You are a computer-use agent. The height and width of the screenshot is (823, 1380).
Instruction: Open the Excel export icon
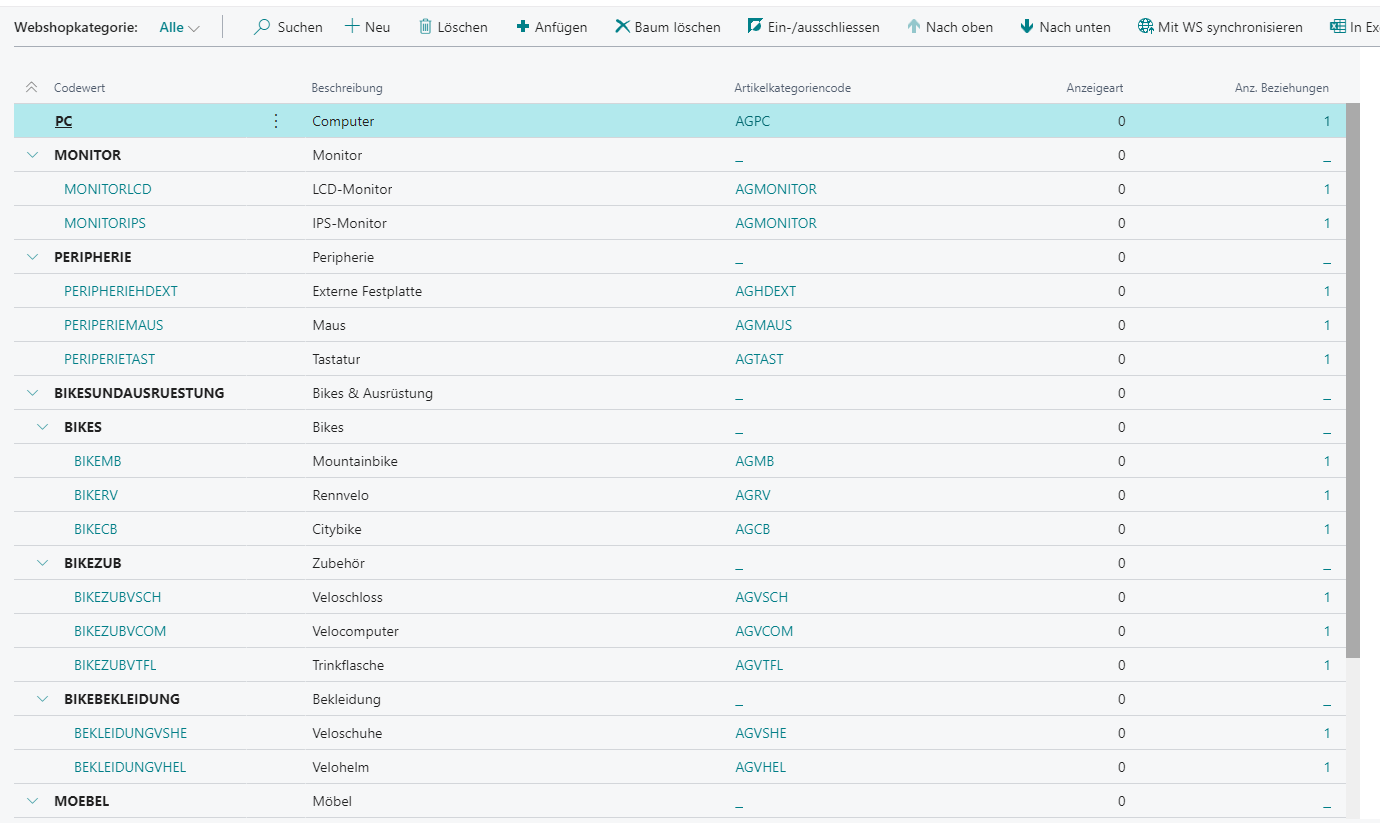(1337, 27)
